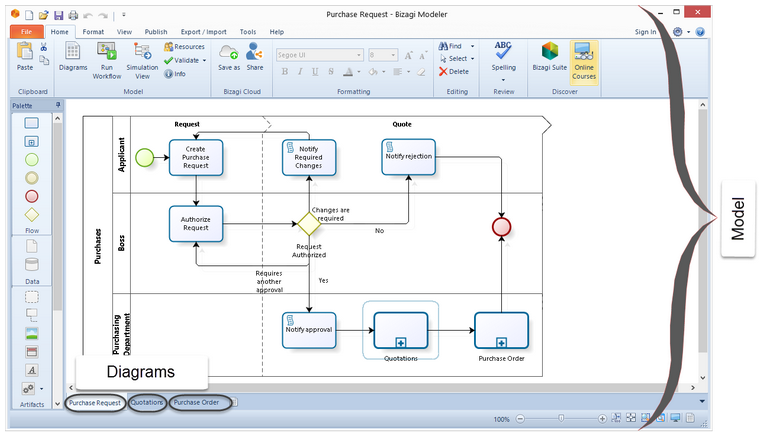Toggle Underline formatting

[315, 72]
